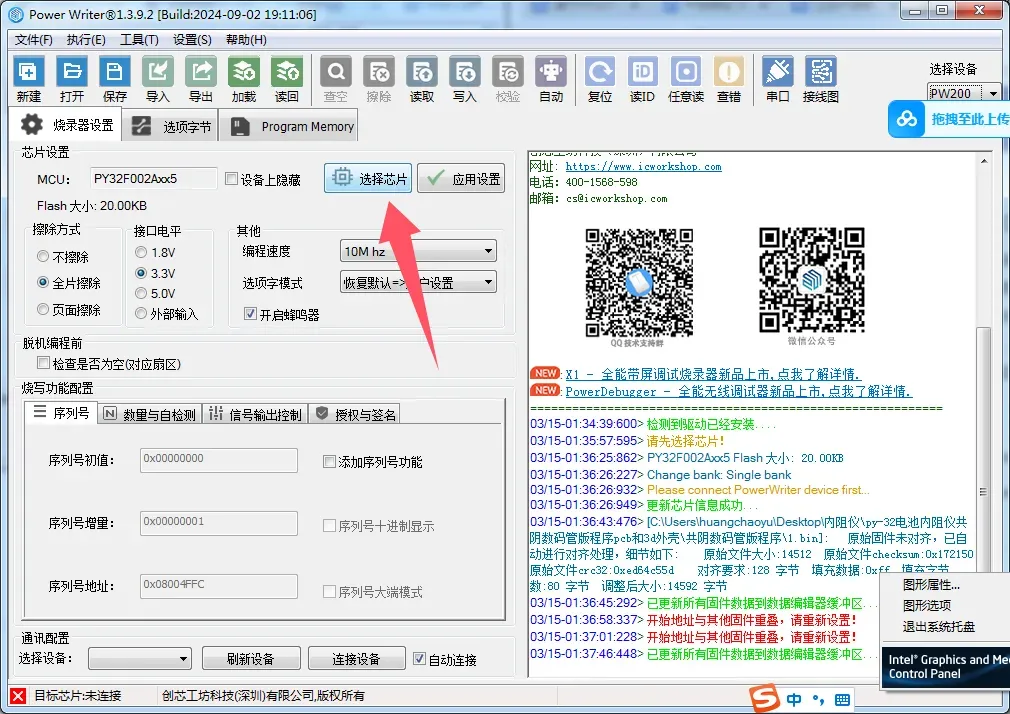Switch to the 选项字节 tab

point(170,126)
